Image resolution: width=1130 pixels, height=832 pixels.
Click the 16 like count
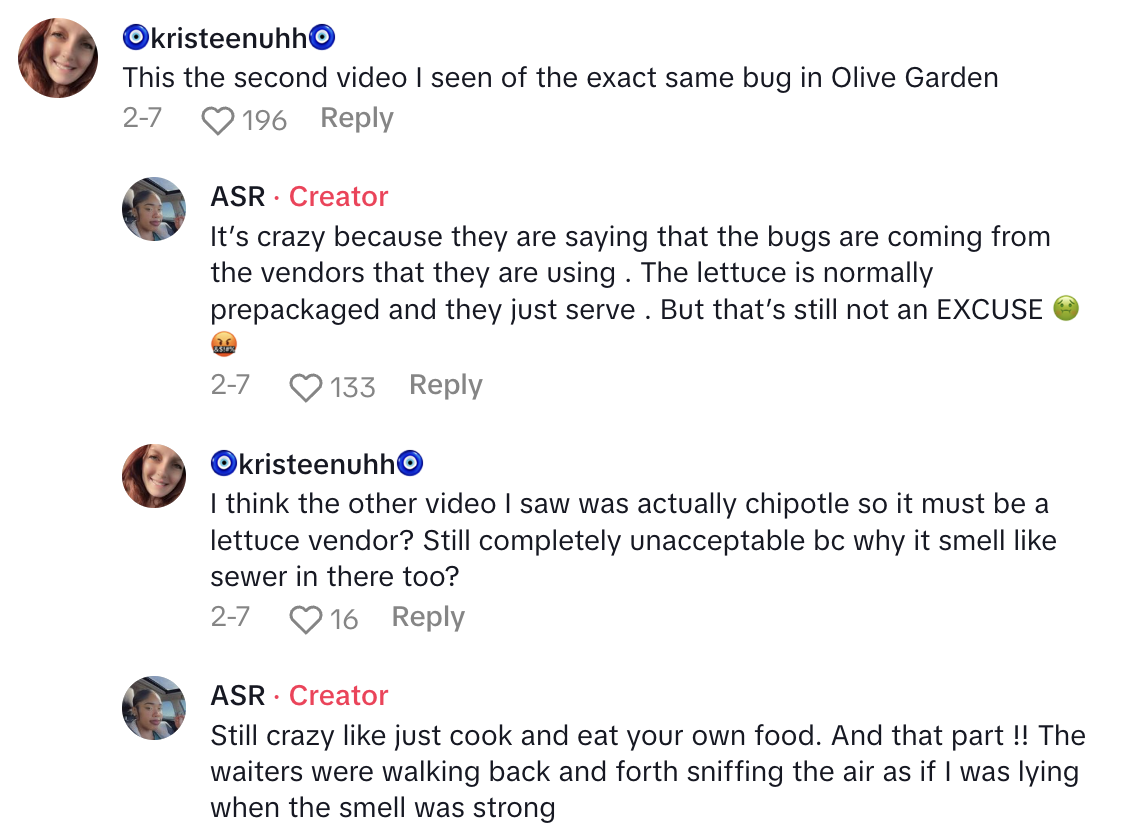pos(344,620)
